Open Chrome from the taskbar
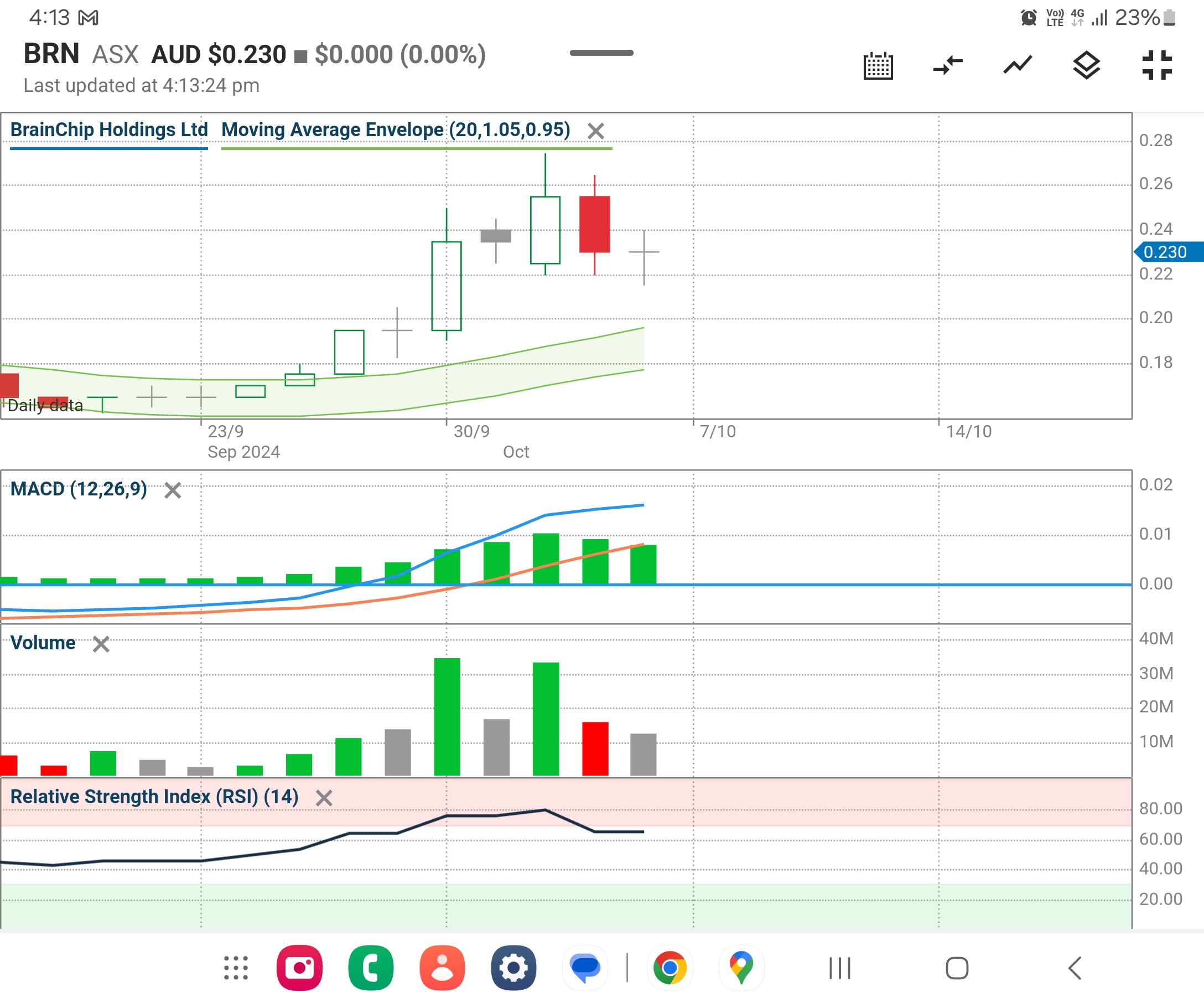Image resolution: width=1204 pixels, height=1003 pixels. pos(670,968)
